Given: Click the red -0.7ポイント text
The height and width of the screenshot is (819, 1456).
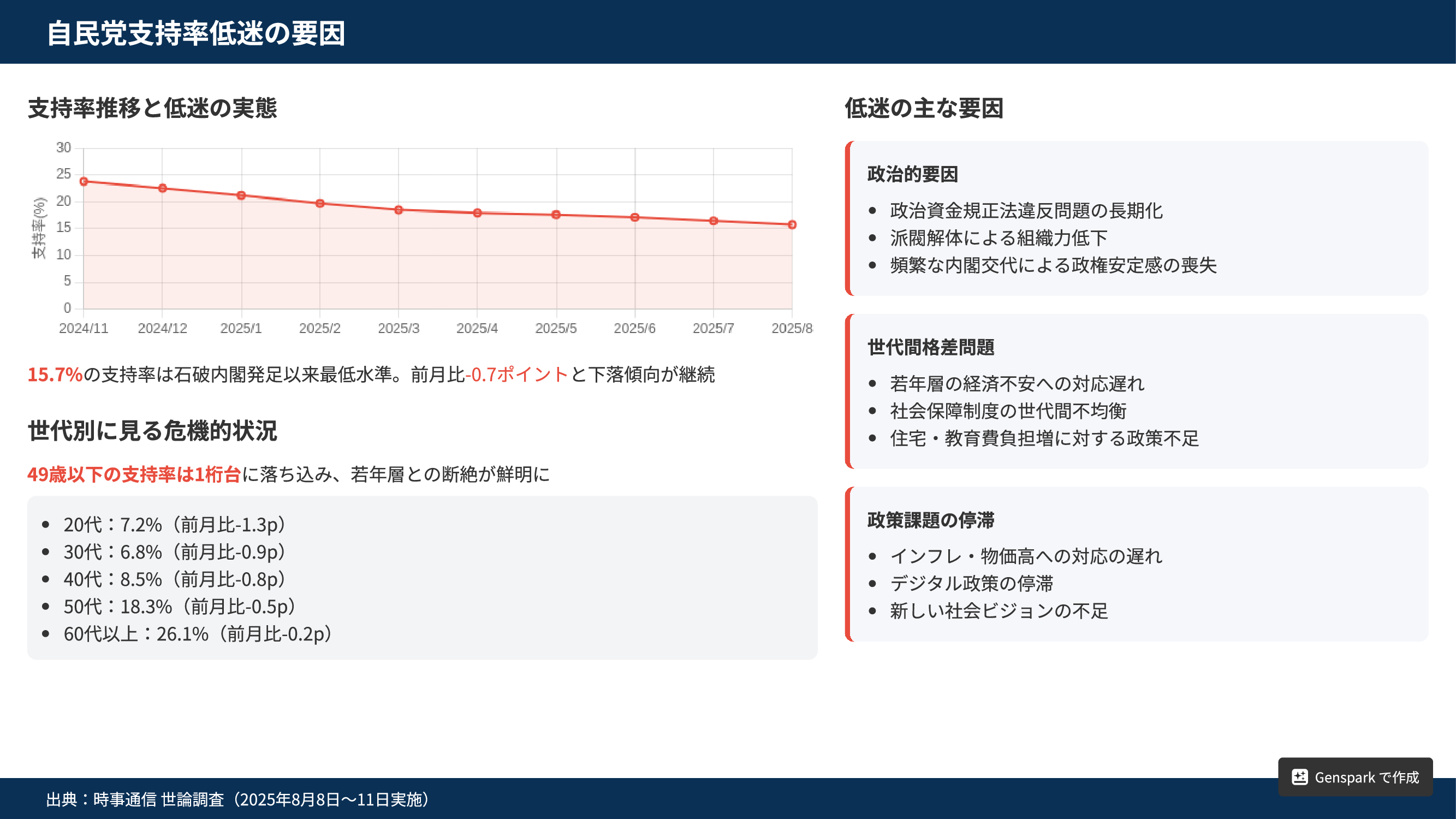Looking at the screenshot, I should [x=516, y=374].
